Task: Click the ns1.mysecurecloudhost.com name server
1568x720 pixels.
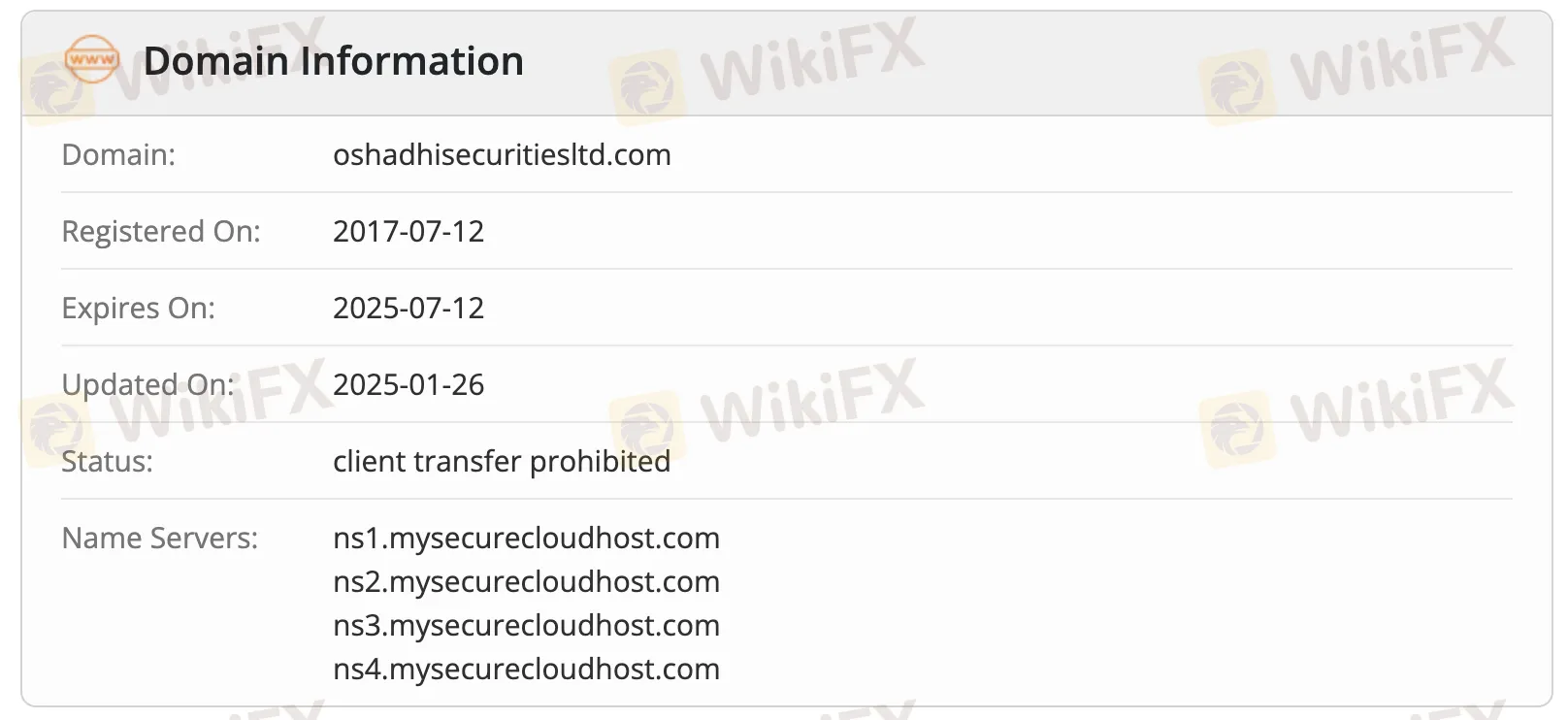Action: coord(526,539)
